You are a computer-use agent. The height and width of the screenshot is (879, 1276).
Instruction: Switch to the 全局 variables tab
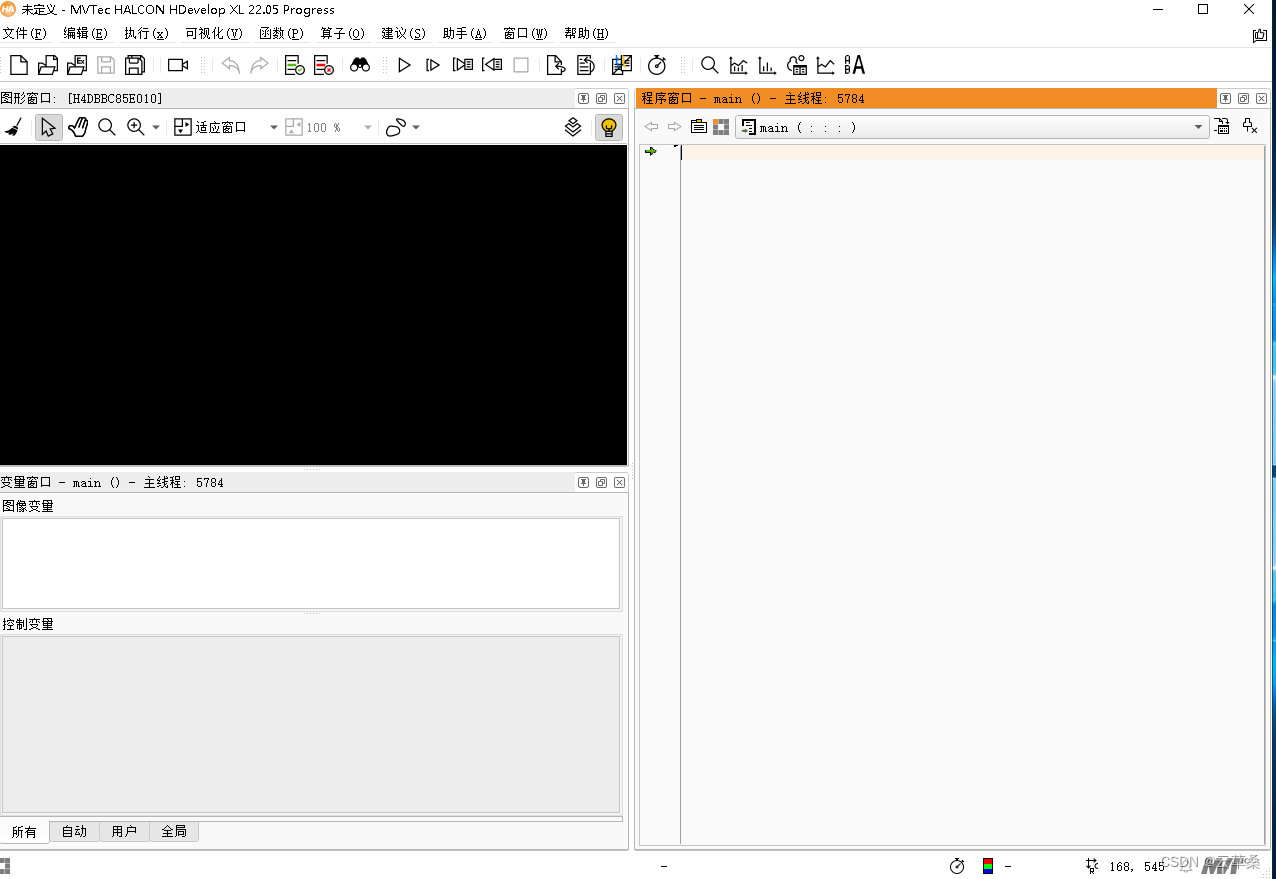coord(174,831)
